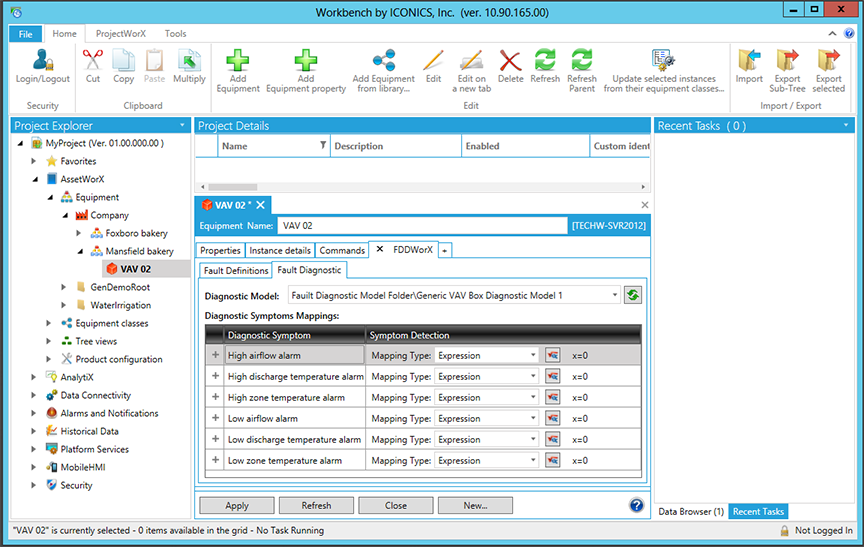Open the help question mark icon
This screenshot has height=547, width=864.
pos(636,505)
